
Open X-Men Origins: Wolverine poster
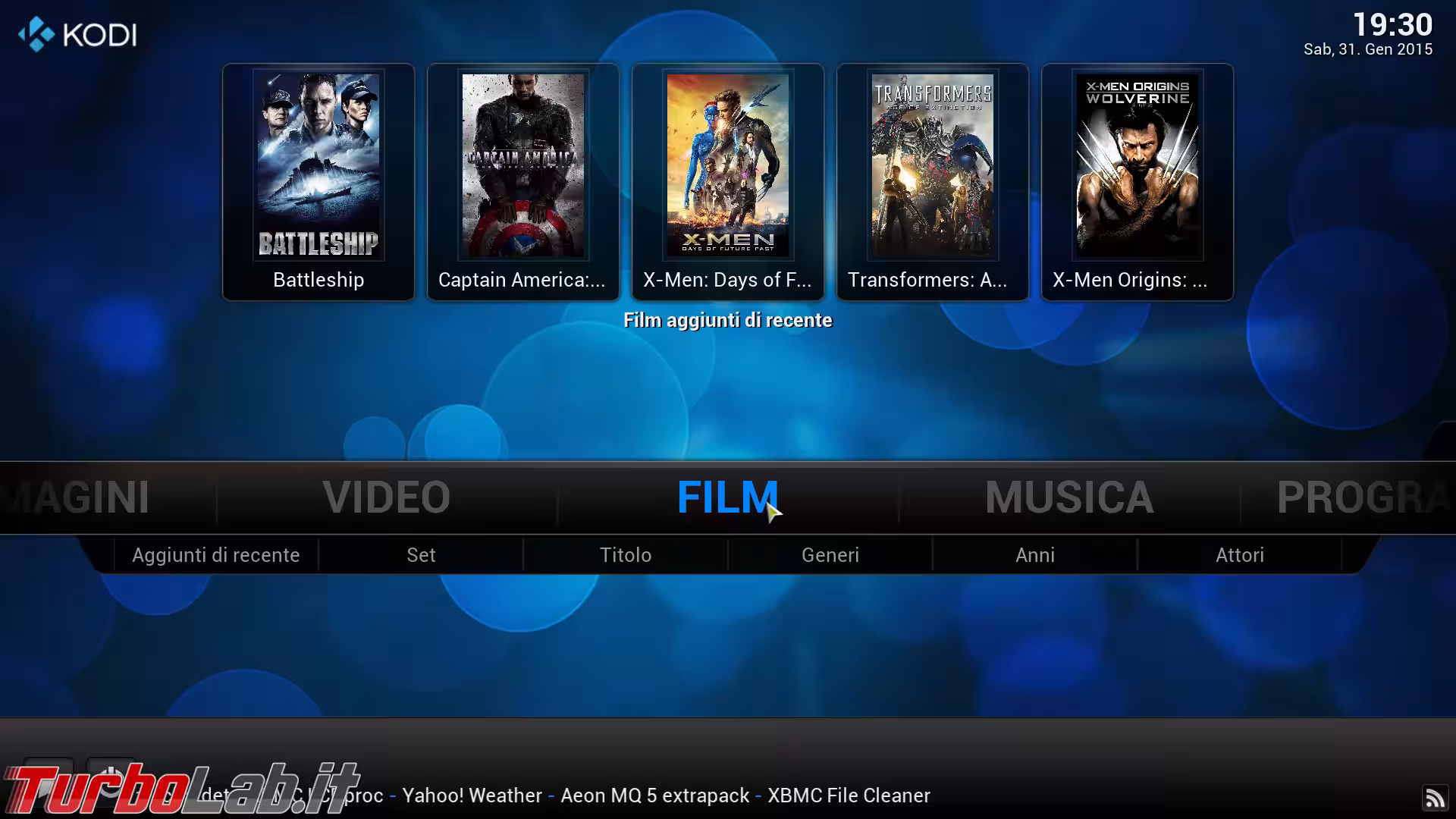tap(1137, 165)
